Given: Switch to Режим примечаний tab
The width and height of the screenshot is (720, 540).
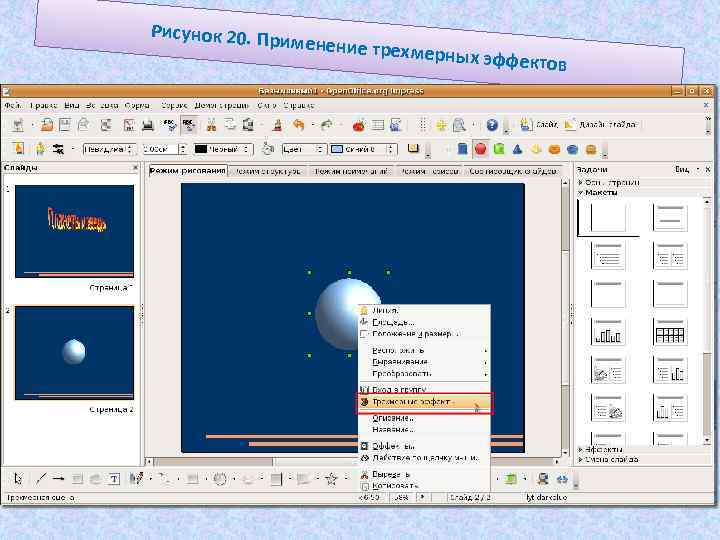Looking at the screenshot, I should [x=352, y=171].
